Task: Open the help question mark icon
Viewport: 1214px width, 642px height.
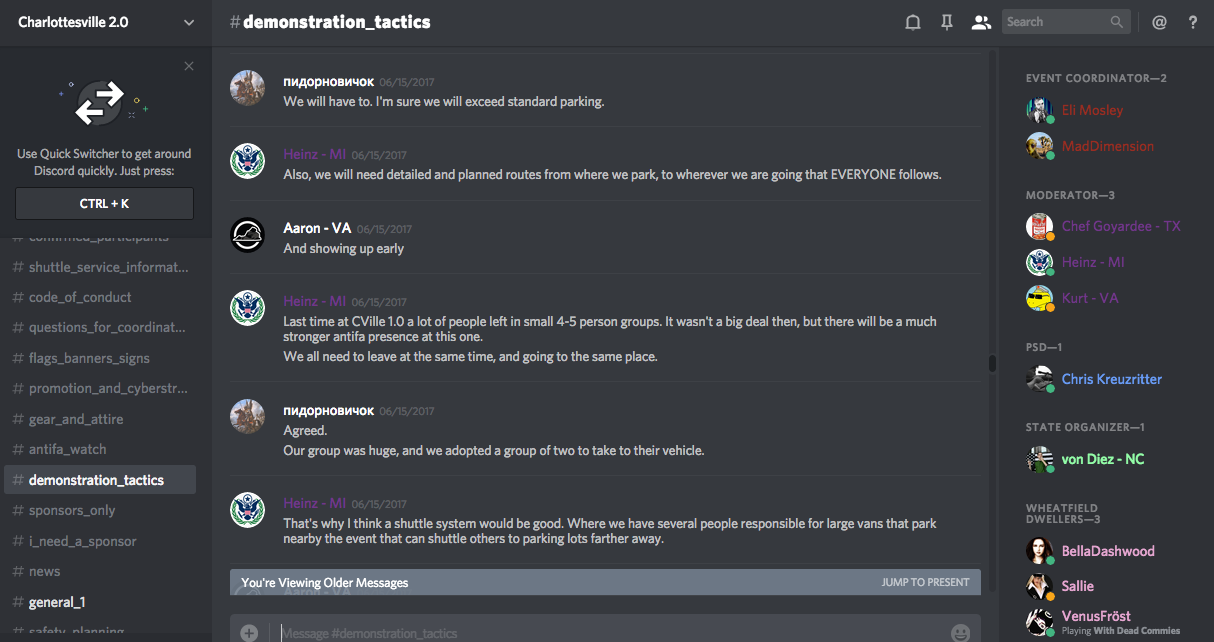Action: click(1193, 22)
